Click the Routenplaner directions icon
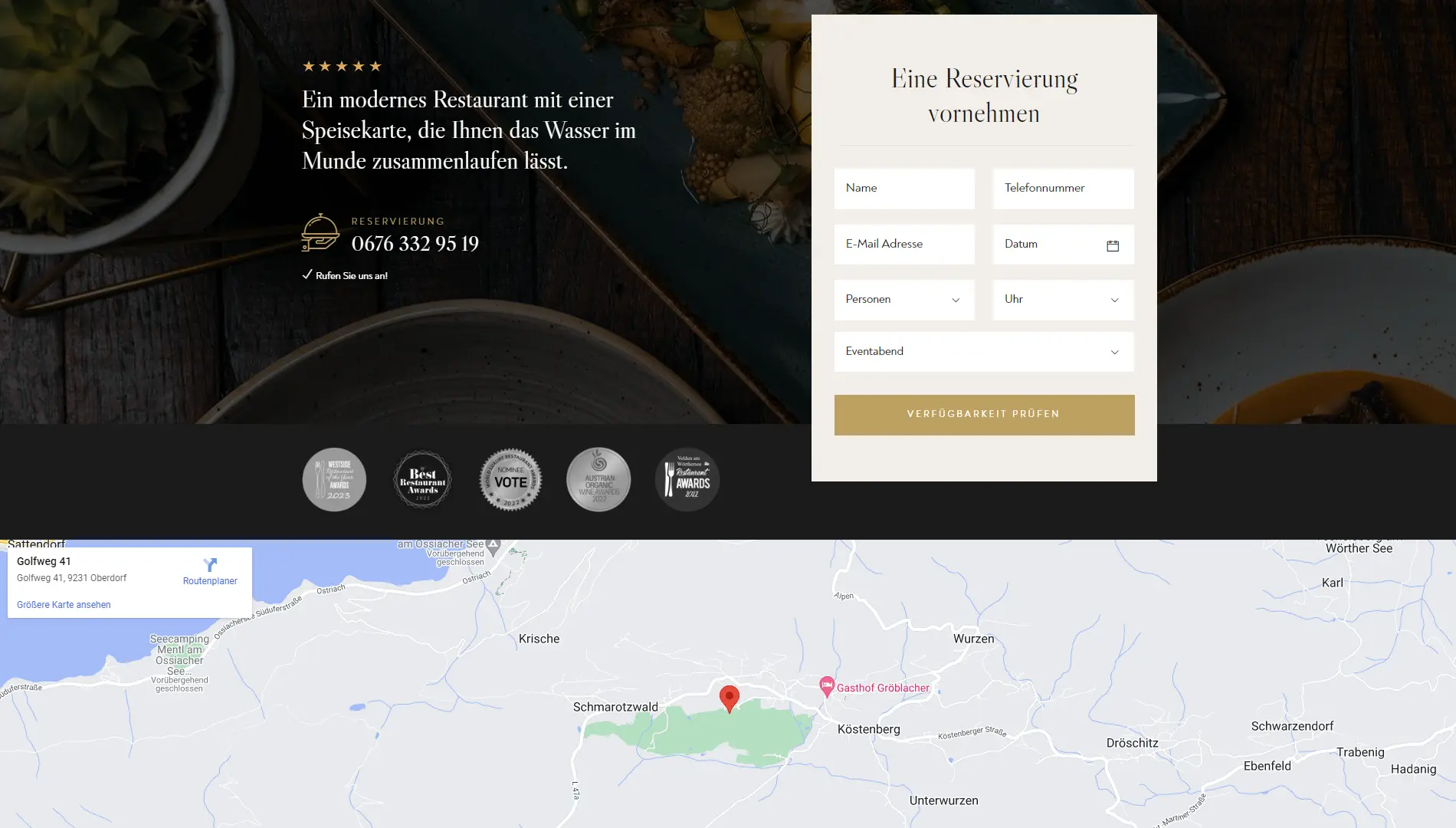 point(210,565)
